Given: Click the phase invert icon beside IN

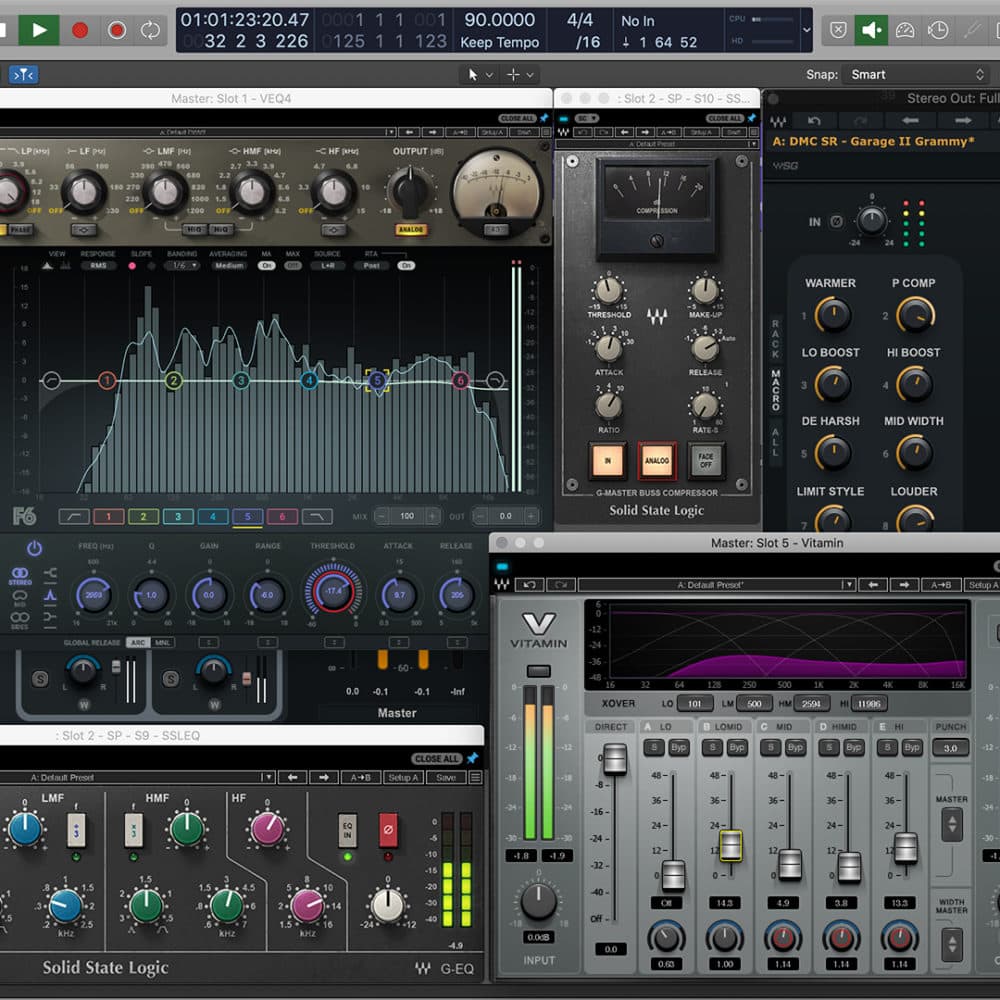Looking at the screenshot, I should [x=836, y=221].
